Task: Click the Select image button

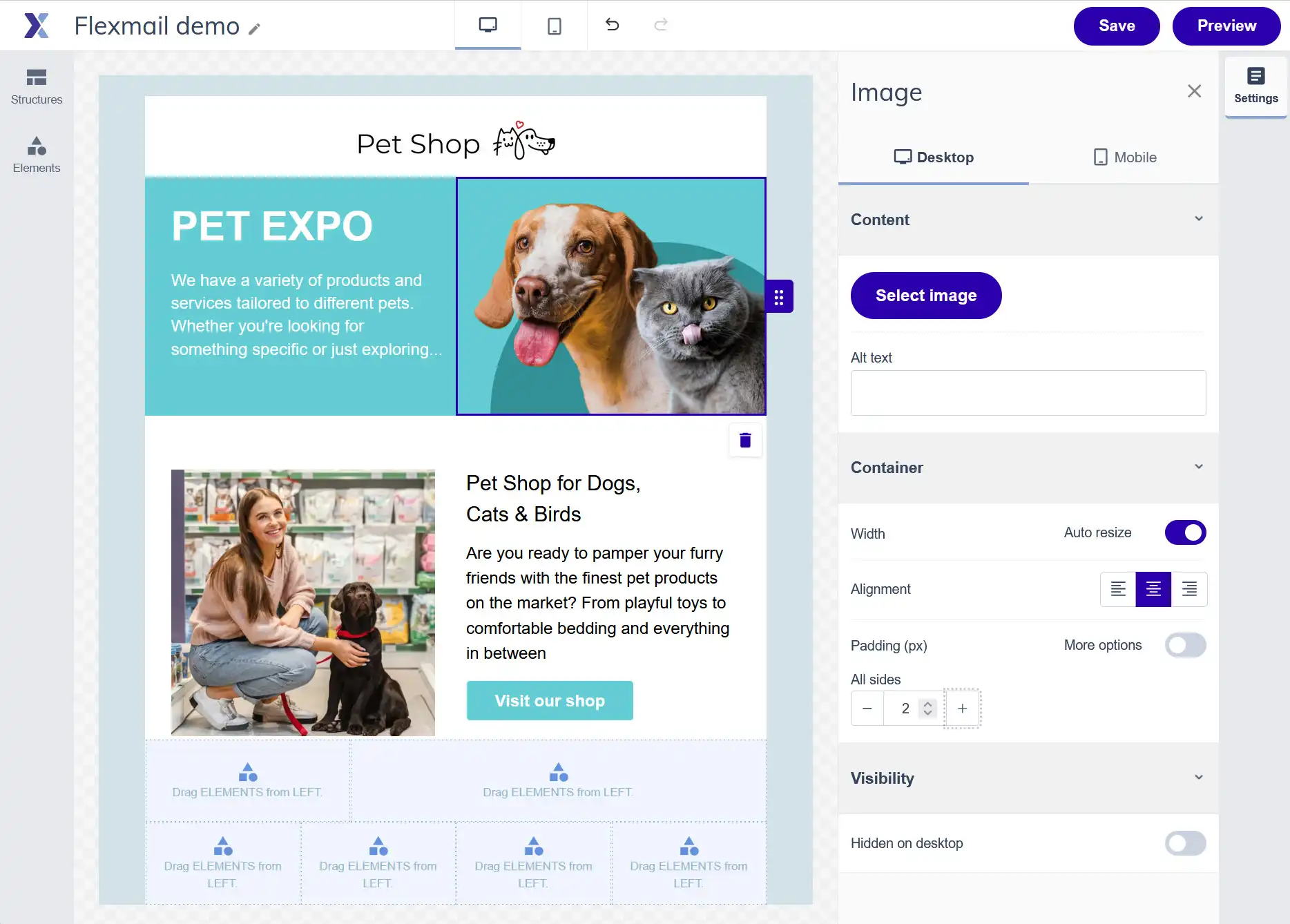Action: click(x=925, y=296)
